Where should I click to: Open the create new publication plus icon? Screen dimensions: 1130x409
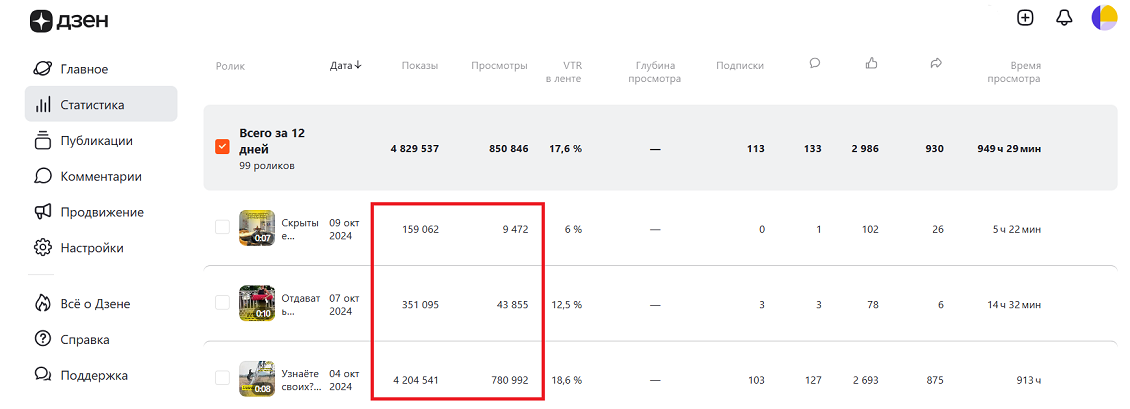(x=1025, y=18)
